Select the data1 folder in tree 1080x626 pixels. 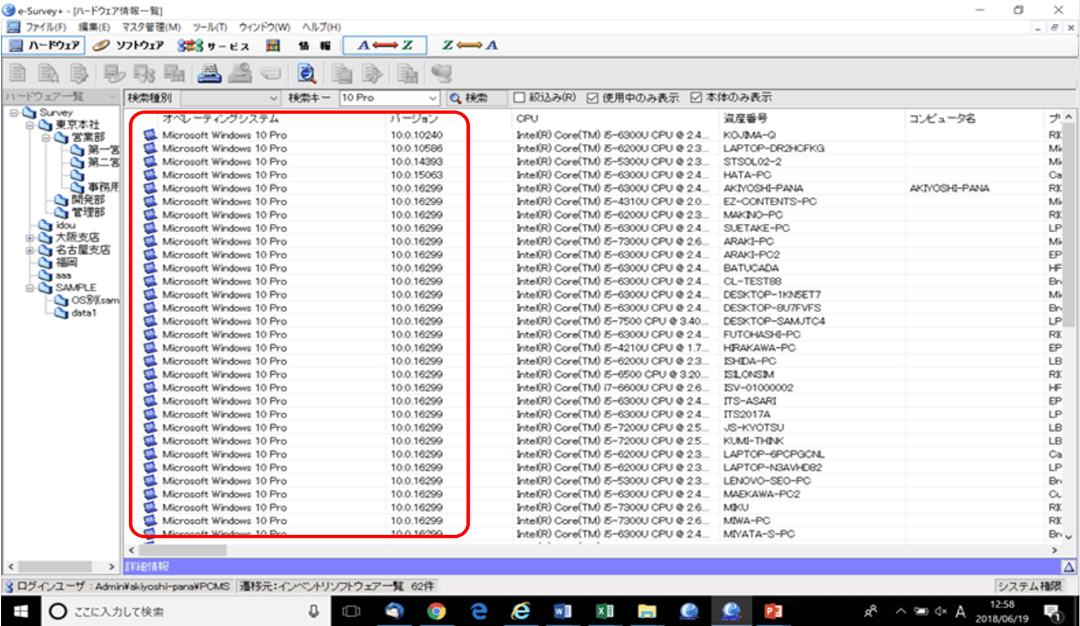(x=84, y=313)
